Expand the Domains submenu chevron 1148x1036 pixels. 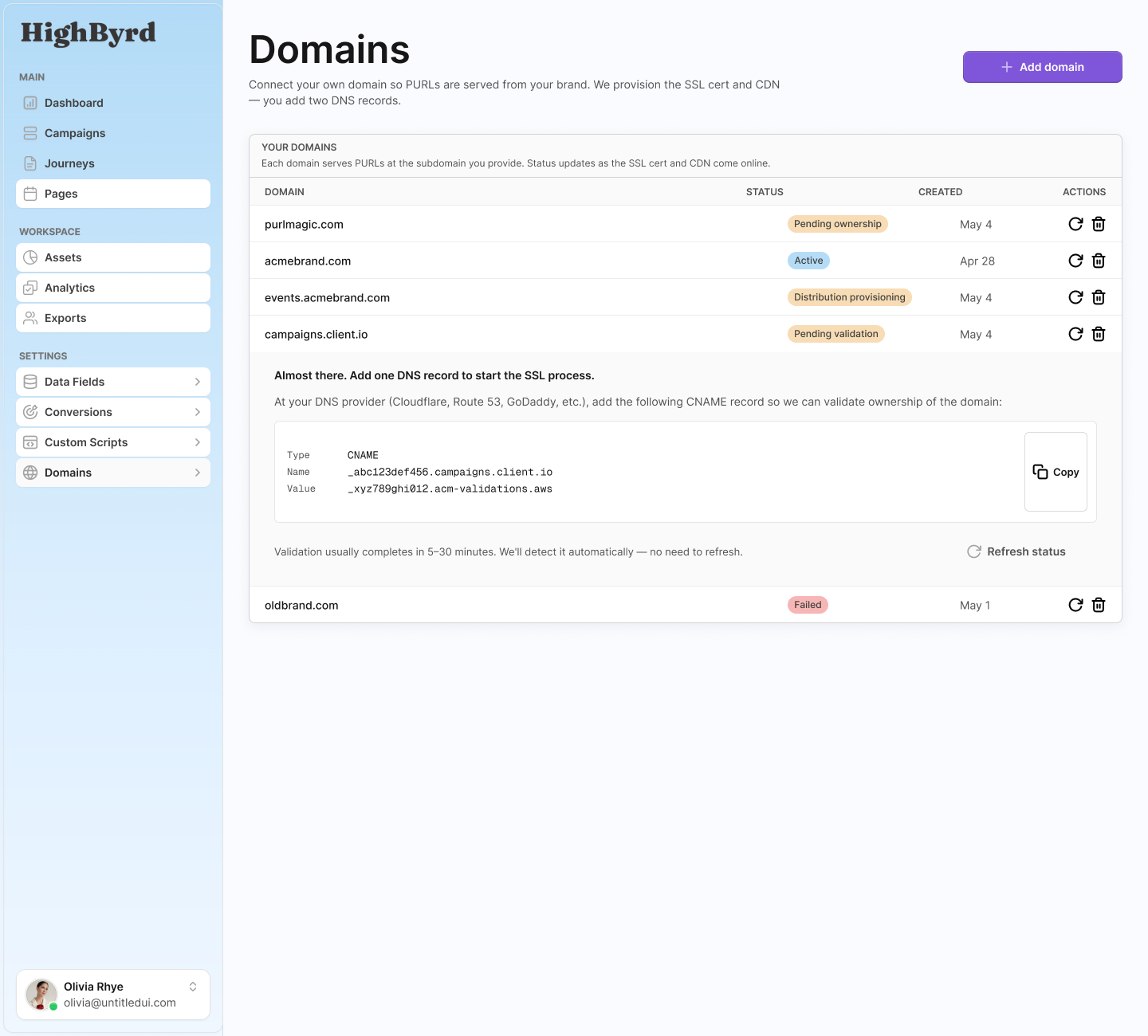click(198, 473)
